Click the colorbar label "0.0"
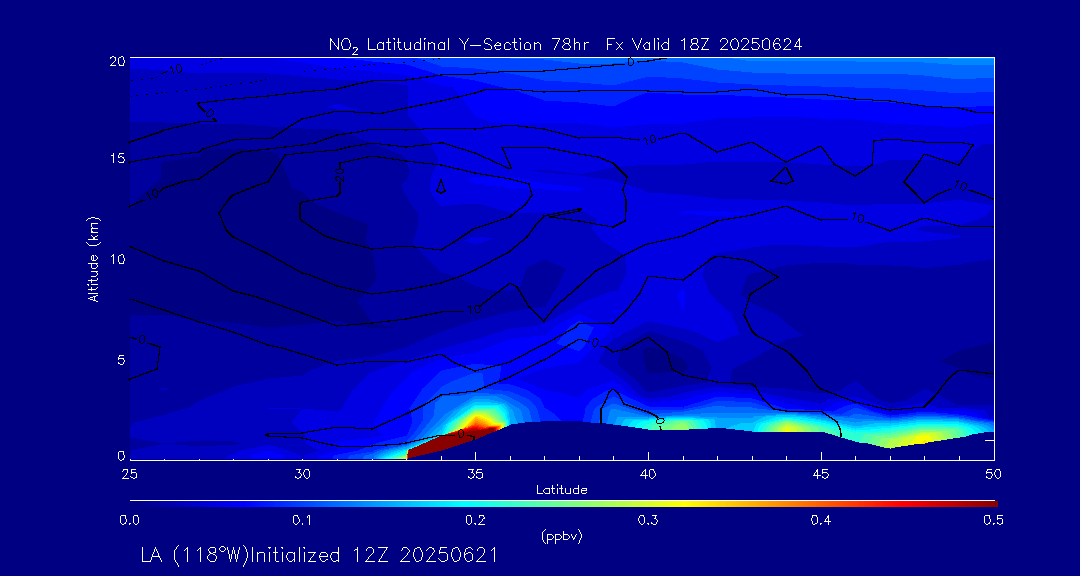Screen dimensions: 1080x576 tap(130, 521)
